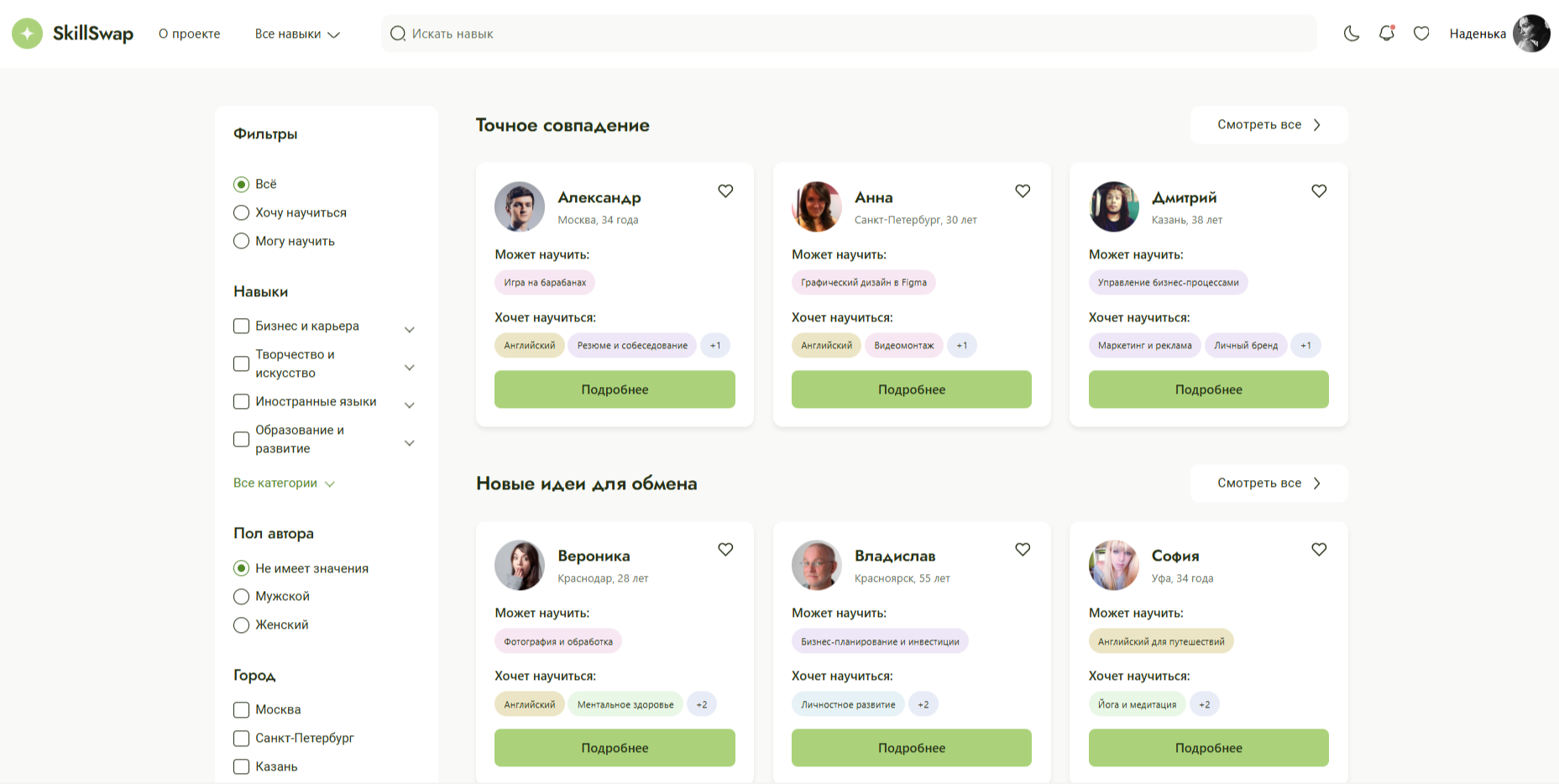Open the Наденька user name menu
The image size is (1559, 784).
point(1478,34)
